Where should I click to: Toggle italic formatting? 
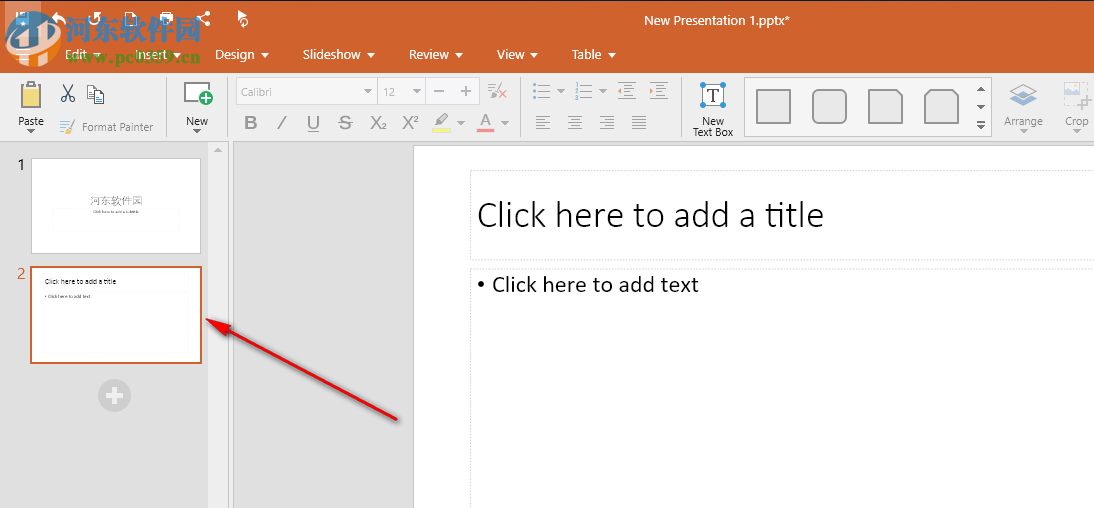[282, 124]
